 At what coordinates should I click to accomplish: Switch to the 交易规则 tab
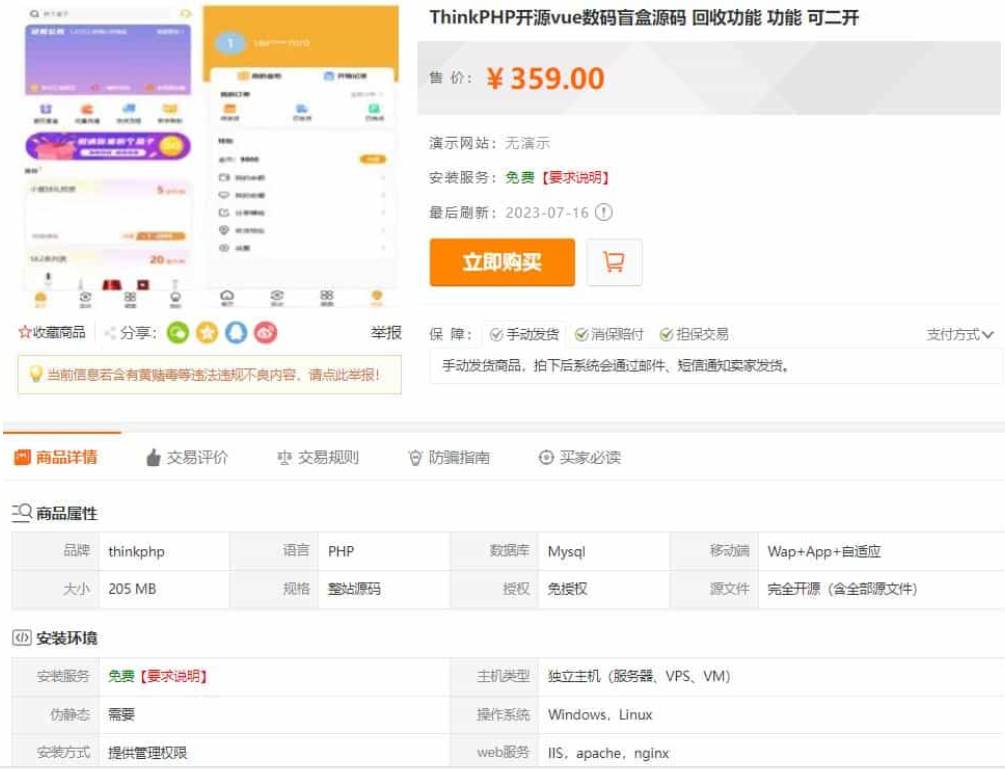click(x=318, y=457)
